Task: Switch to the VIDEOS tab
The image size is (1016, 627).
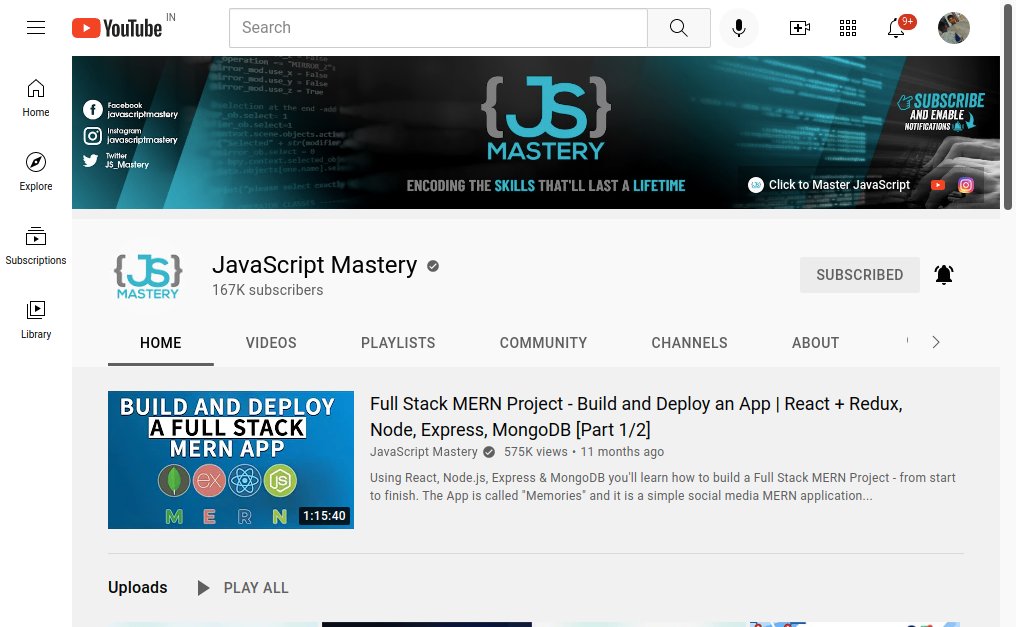Action: (x=271, y=343)
